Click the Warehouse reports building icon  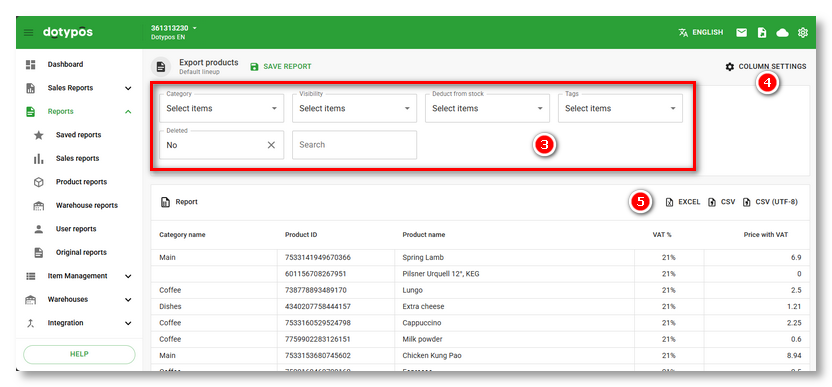pyautogui.click(x=39, y=205)
